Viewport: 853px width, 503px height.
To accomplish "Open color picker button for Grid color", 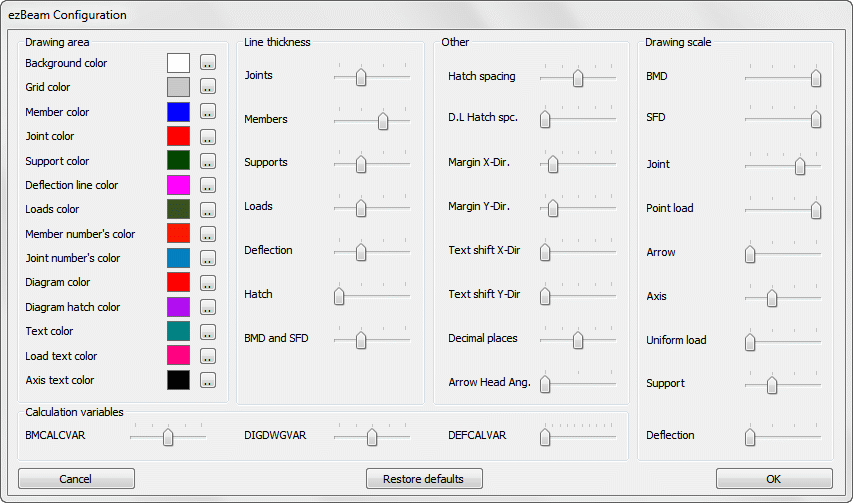I will click(x=208, y=86).
